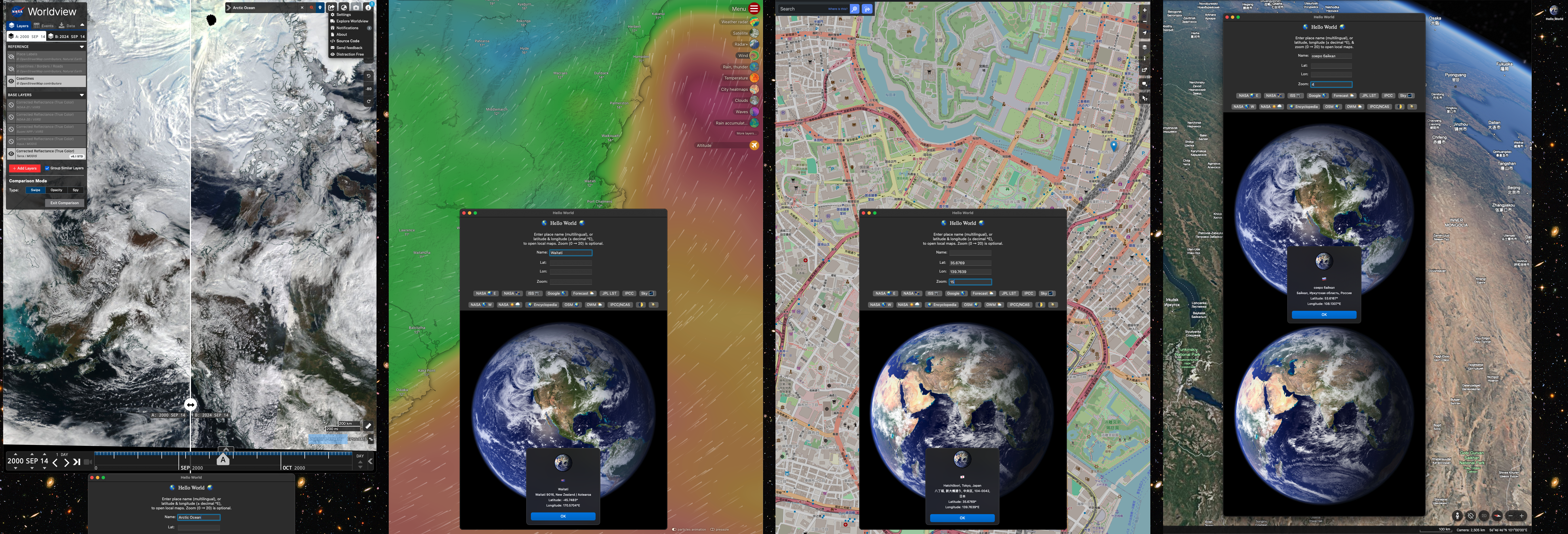Click the Altitude airplane icon in Windy
Viewport: 1568px width, 534px height.
[754, 145]
